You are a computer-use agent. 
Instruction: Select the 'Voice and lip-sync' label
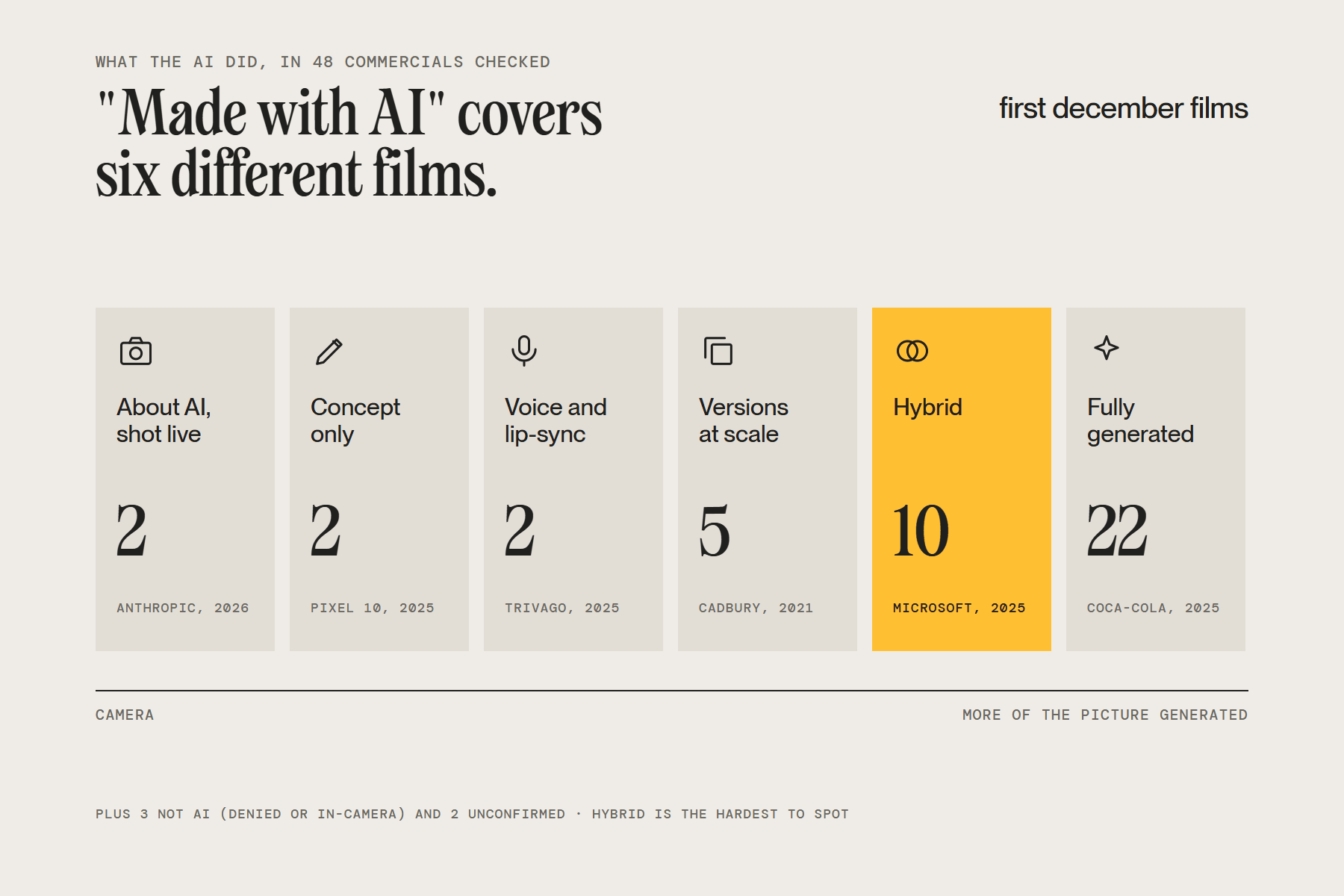click(x=556, y=420)
